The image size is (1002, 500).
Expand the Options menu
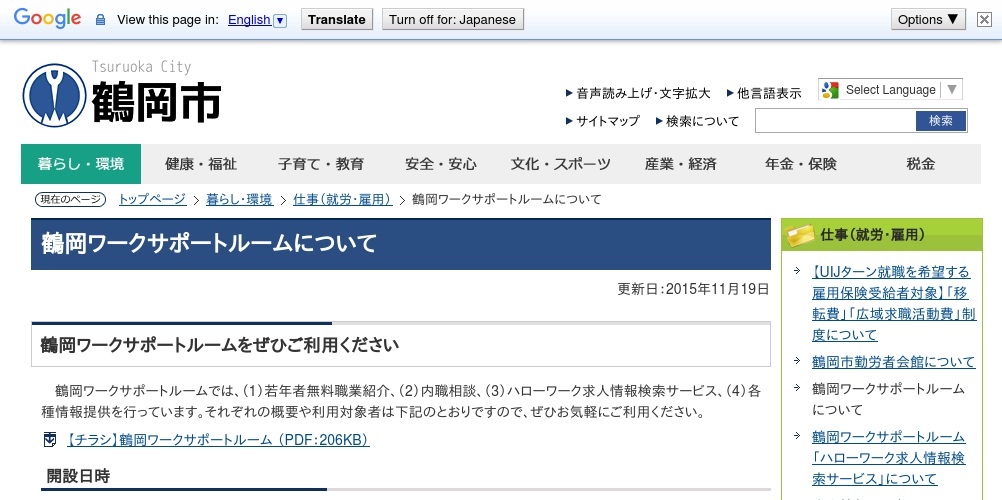click(x=930, y=19)
